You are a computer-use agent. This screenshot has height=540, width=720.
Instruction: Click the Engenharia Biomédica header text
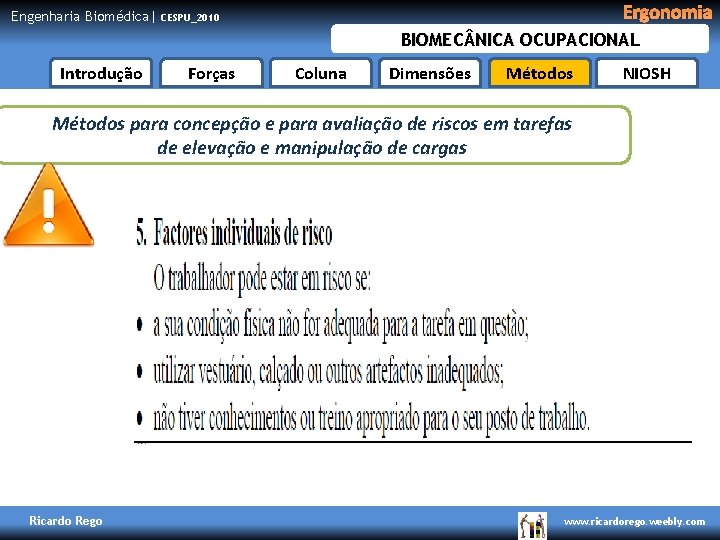[79, 17]
